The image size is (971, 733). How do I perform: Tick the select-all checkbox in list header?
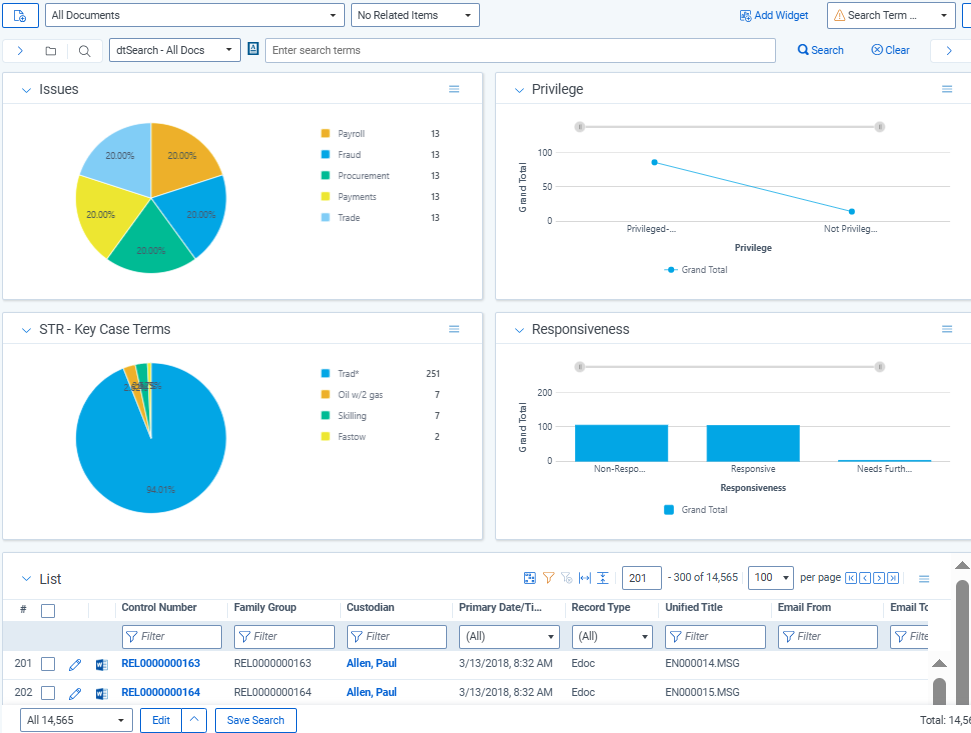click(x=48, y=611)
